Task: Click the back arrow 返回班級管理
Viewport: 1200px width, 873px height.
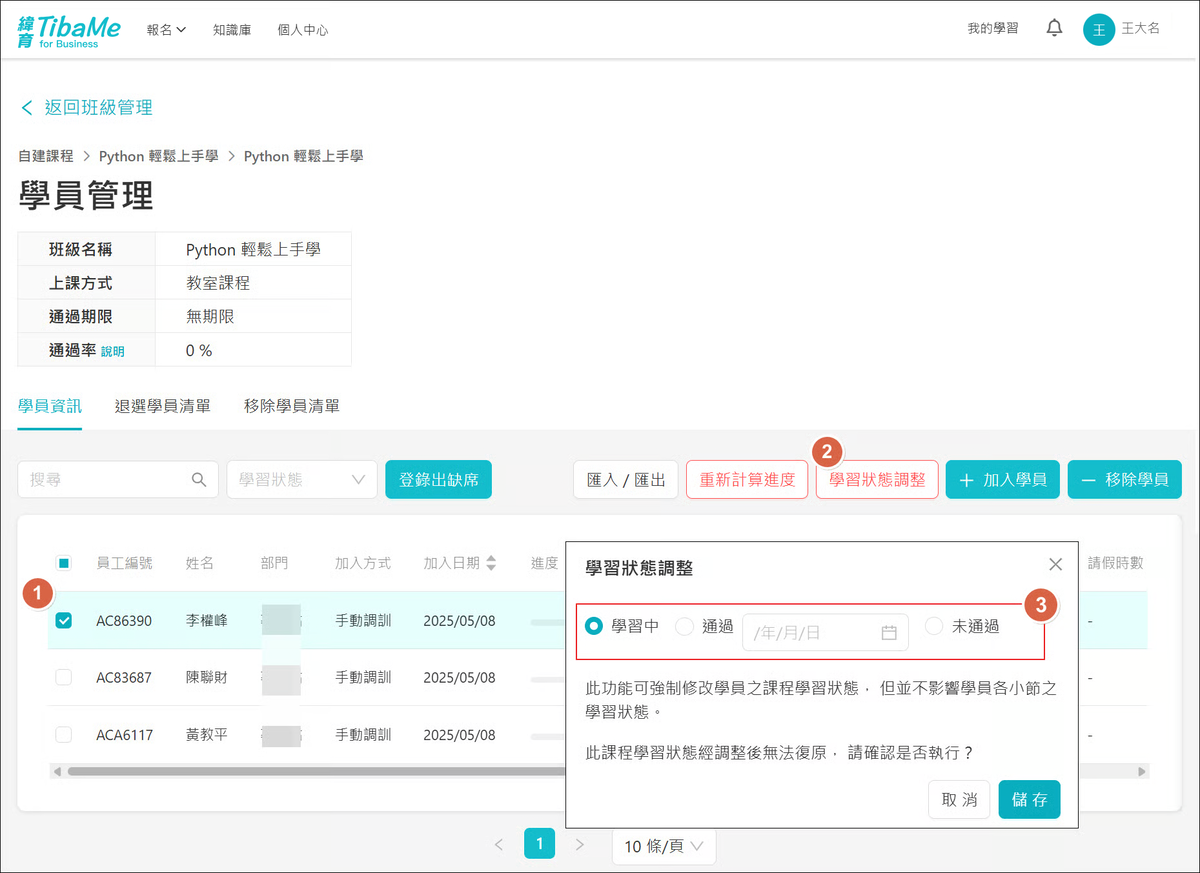Action: (27, 108)
